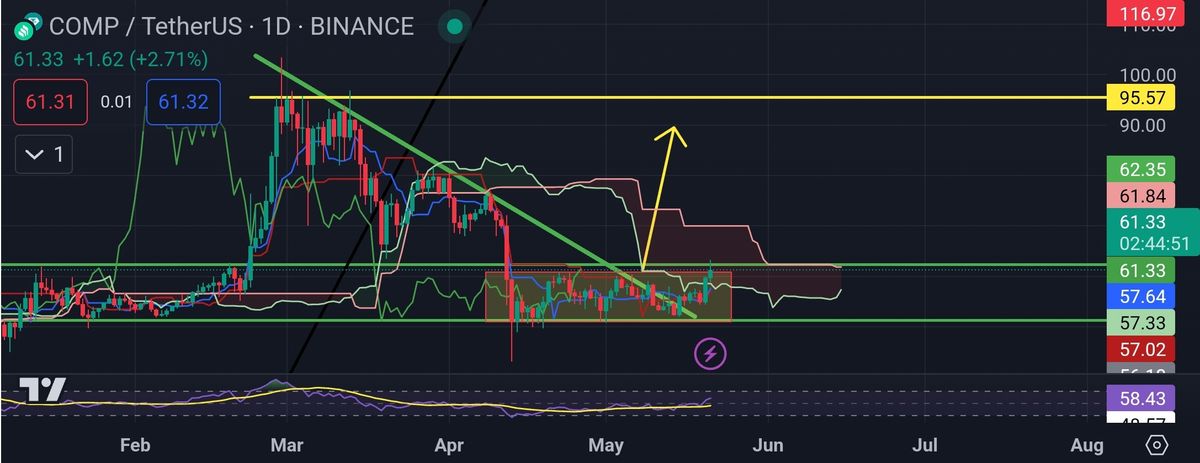Click the Aug label on time axis

click(1087, 444)
